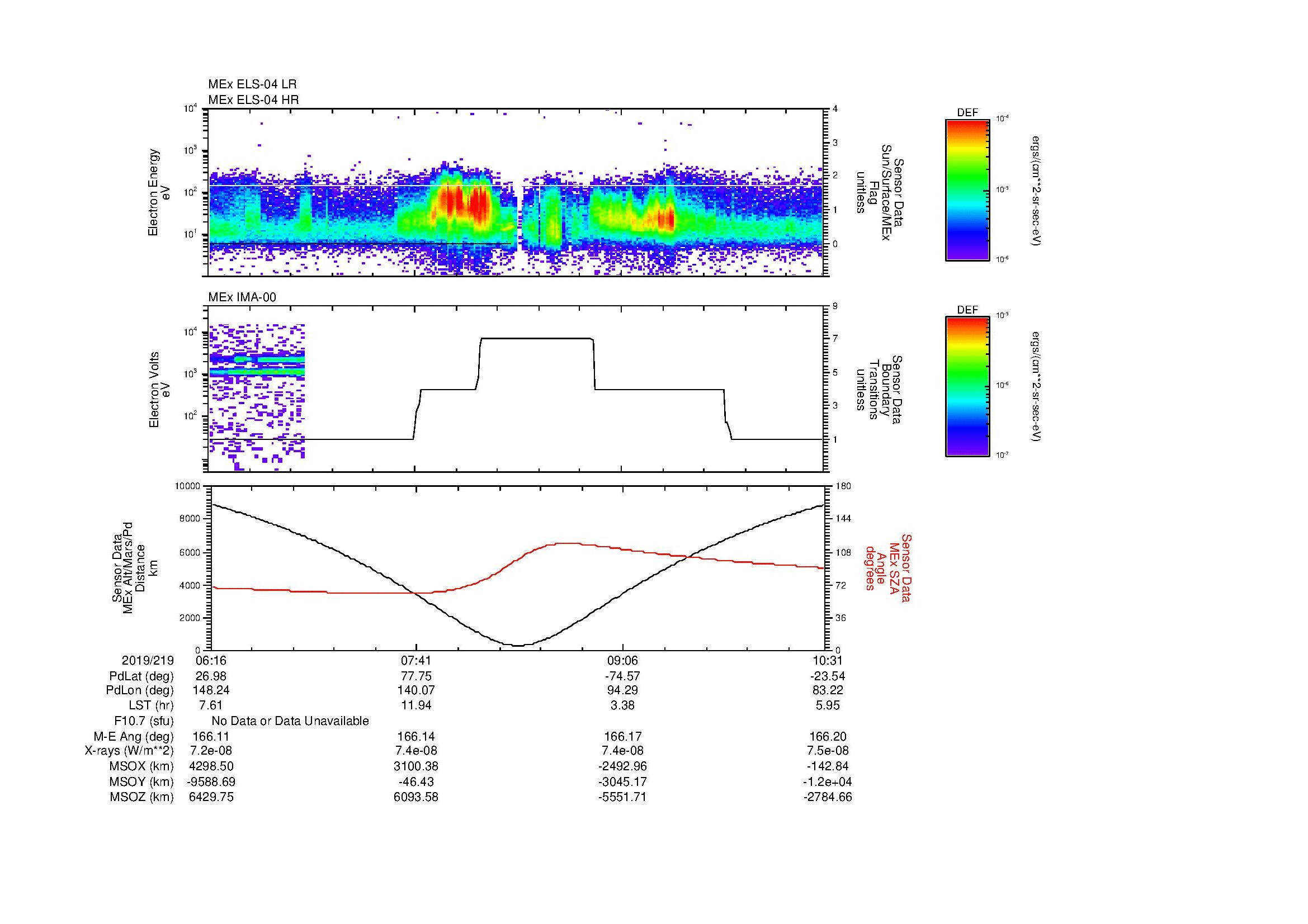Click the lower DEF color bar for IMA

point(967,387)
